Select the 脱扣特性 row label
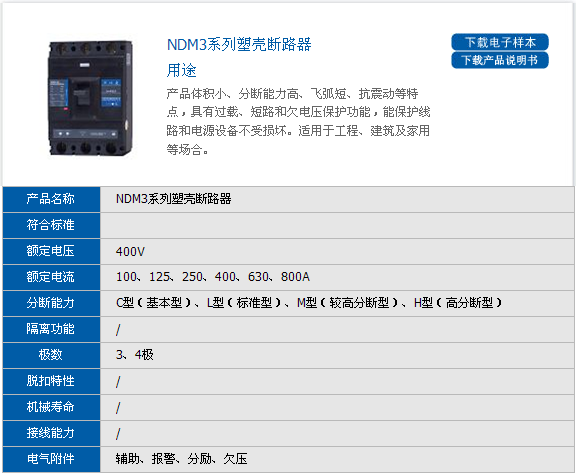This screenshot has width=576, height=474. 51,381
